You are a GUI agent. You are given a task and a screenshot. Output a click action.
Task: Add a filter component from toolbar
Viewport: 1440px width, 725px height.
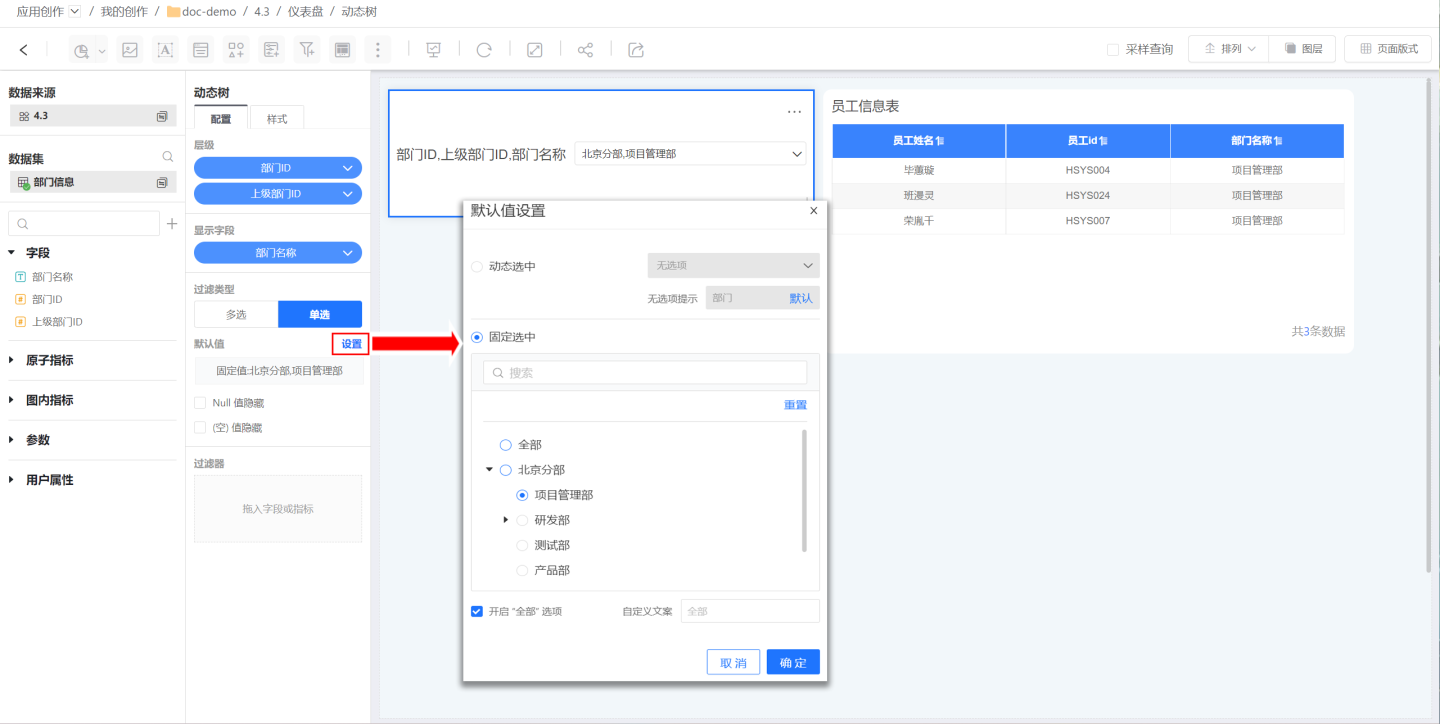[x=307, y=50]
